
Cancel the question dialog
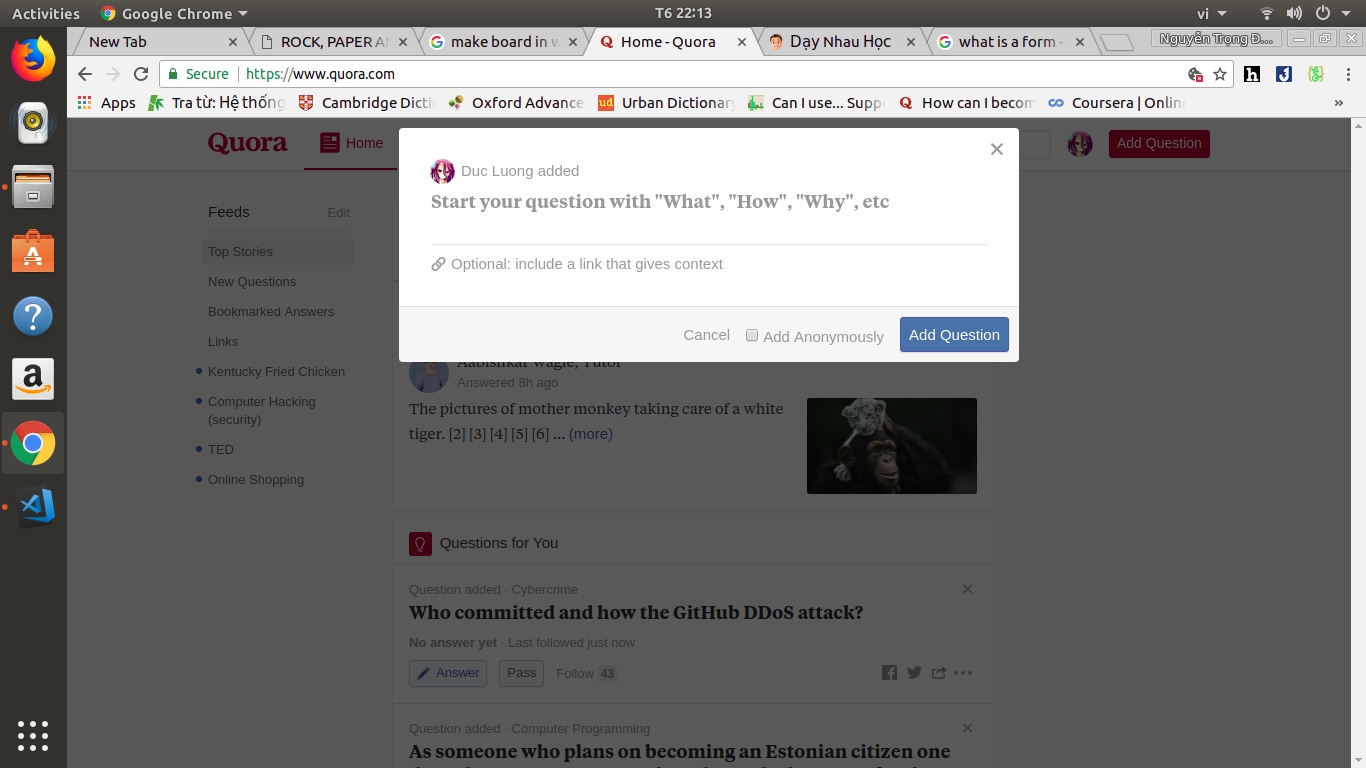pos(706,335)
